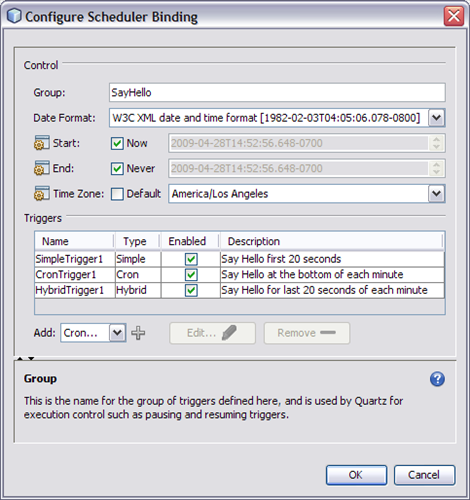Select the HybridTrigger1 name cell
The width and height of the screenshot is (470, 500).
pos(75,290)
